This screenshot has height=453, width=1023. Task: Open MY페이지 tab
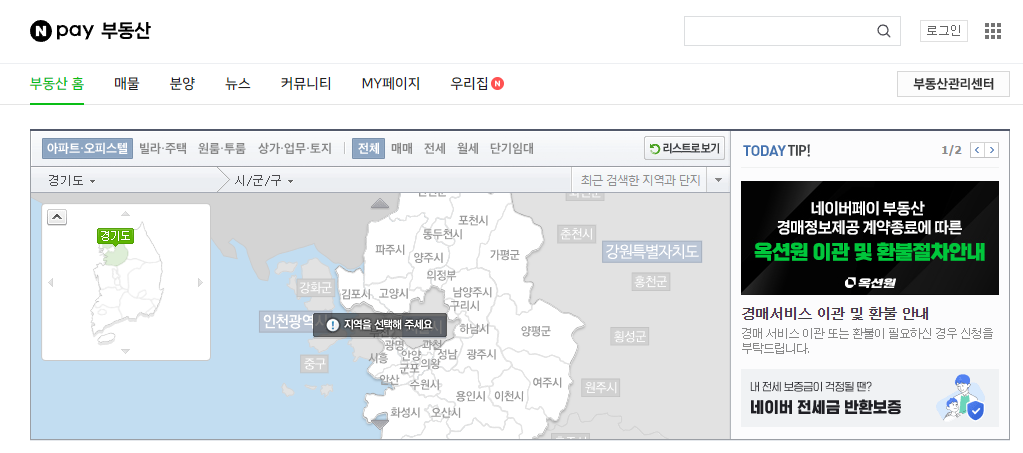pos(391,84)
